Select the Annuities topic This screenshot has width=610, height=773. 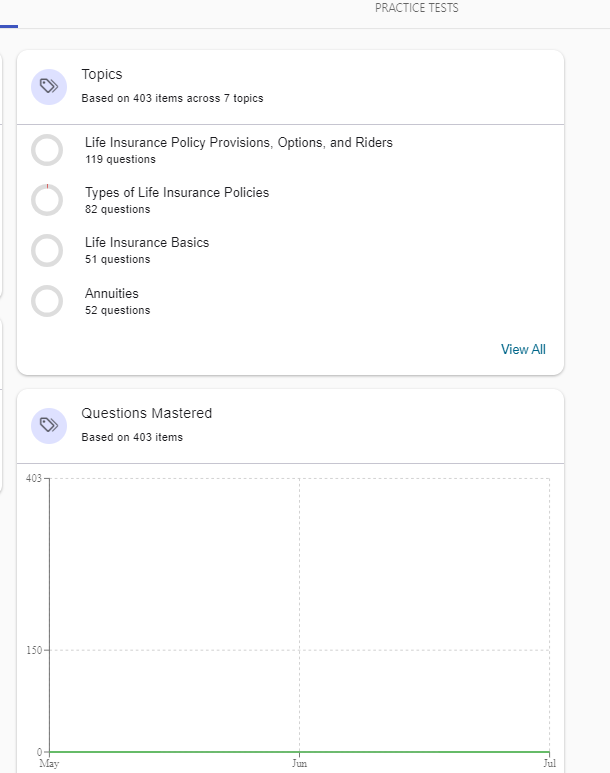coord(111,294)
